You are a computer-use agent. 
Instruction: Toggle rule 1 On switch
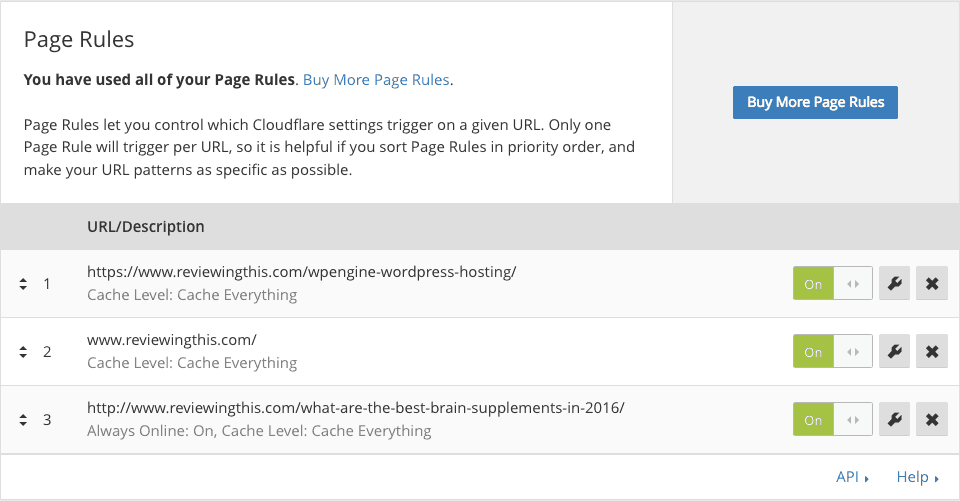tap(833, 283)
